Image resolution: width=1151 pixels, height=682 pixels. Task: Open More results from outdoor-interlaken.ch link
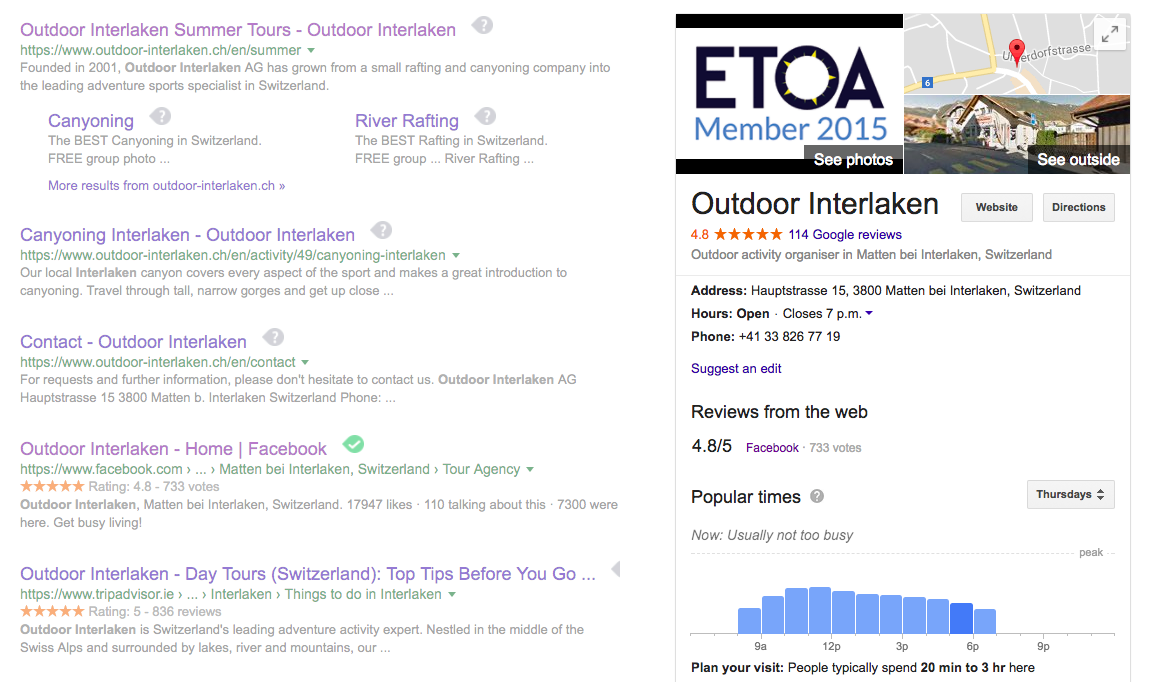tap(166, 185)
